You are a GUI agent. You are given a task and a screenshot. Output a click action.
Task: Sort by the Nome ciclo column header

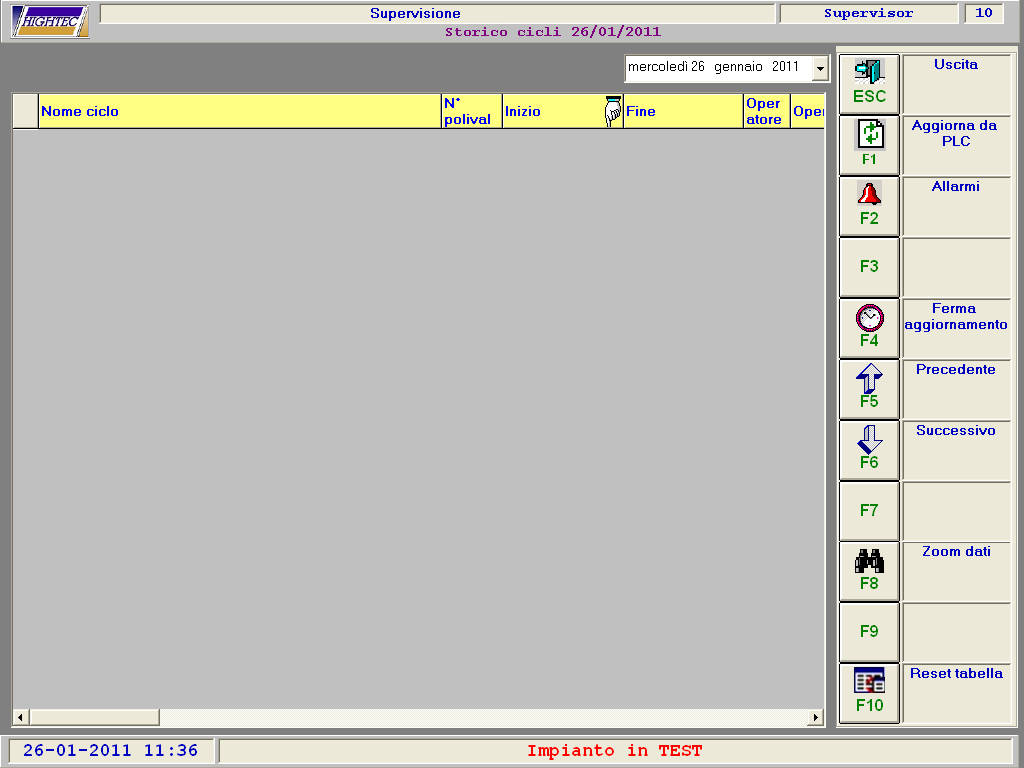pyautogui.click(x=240, y=111)
